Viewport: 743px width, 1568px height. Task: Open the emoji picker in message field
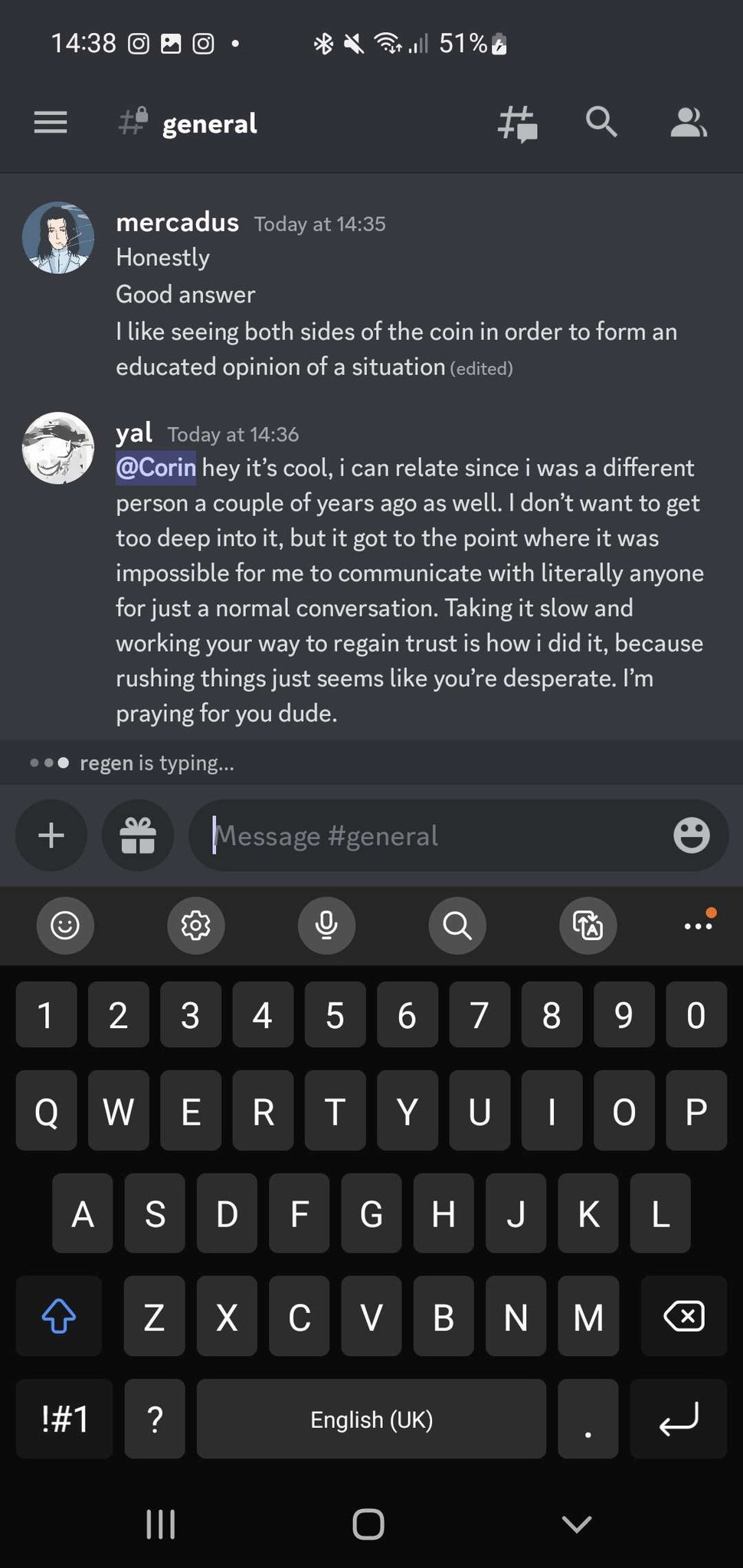(x=691, y=835)
